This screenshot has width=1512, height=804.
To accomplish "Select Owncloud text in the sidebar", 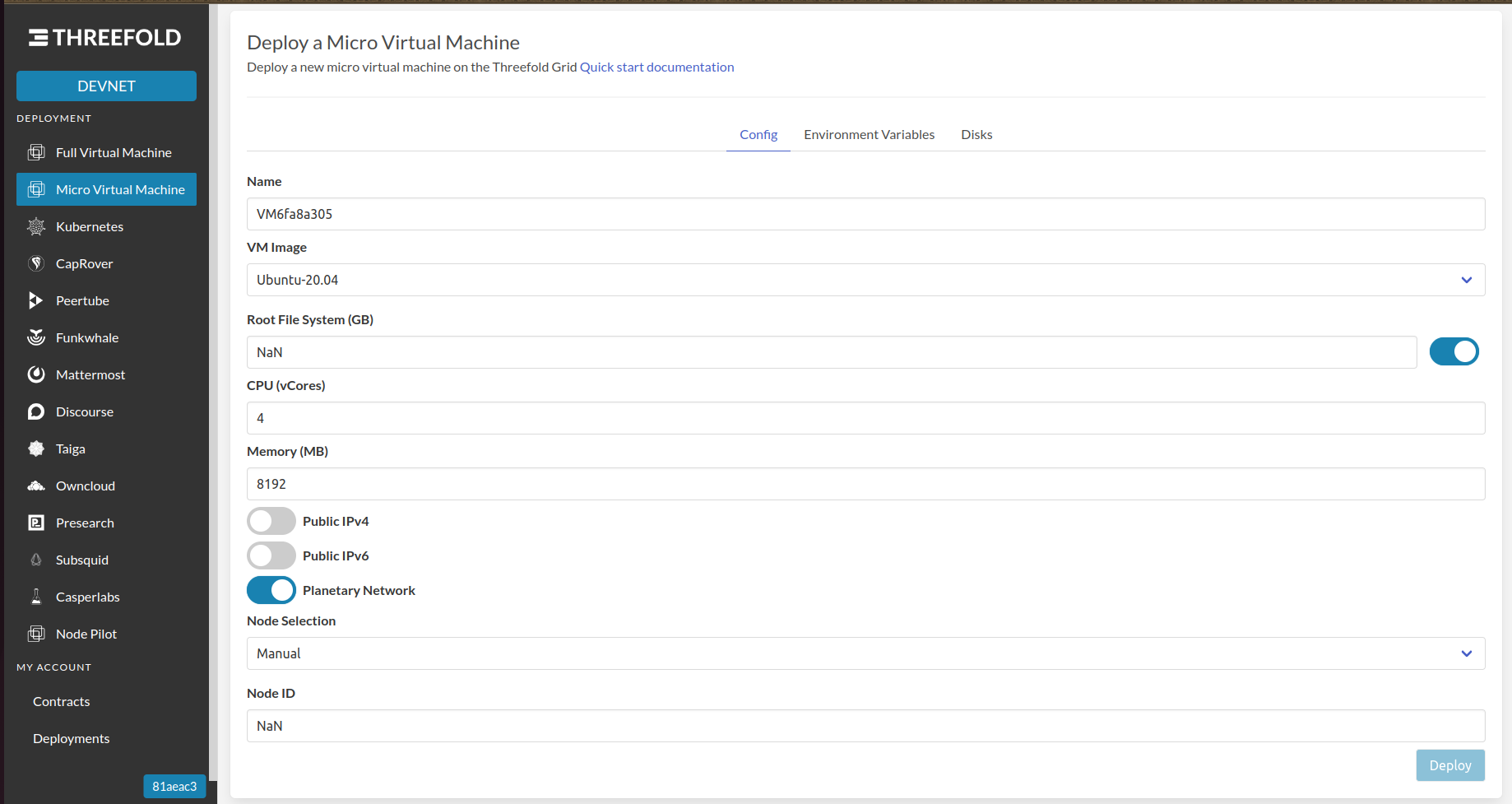I will coord(86,486).
